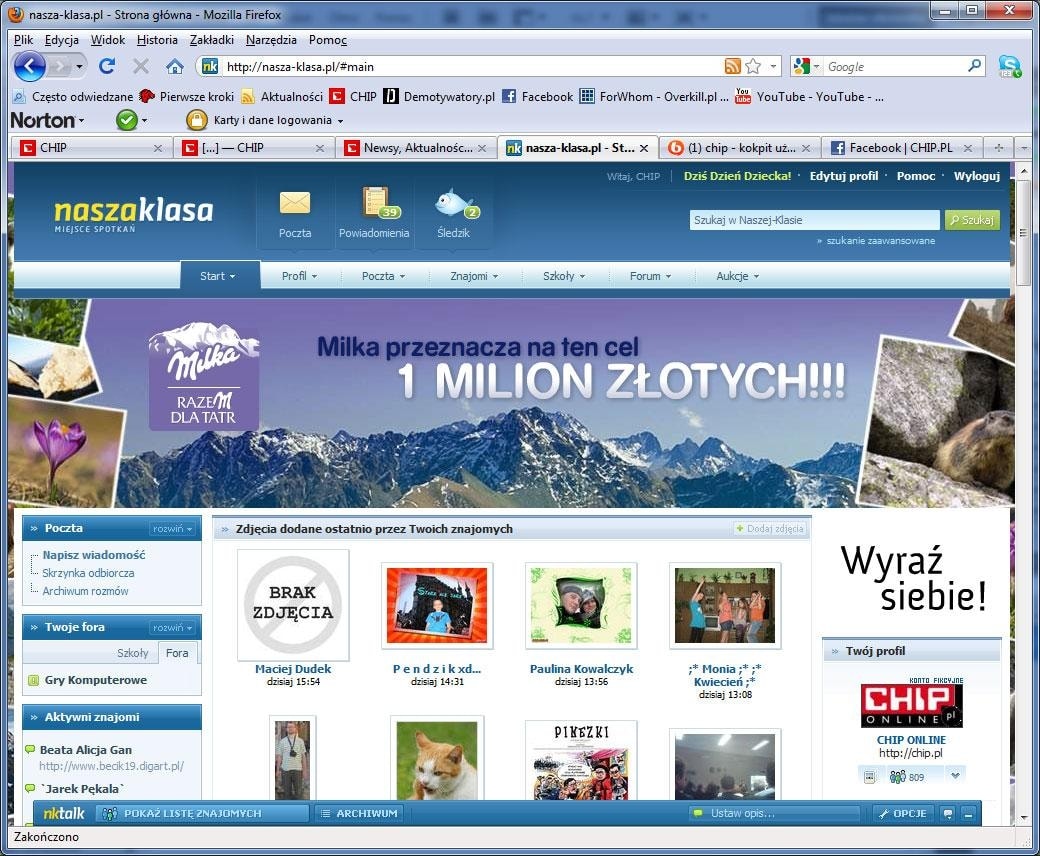
Task: Expand the Profil menu dropdown
Action: (x=299, y=276)
